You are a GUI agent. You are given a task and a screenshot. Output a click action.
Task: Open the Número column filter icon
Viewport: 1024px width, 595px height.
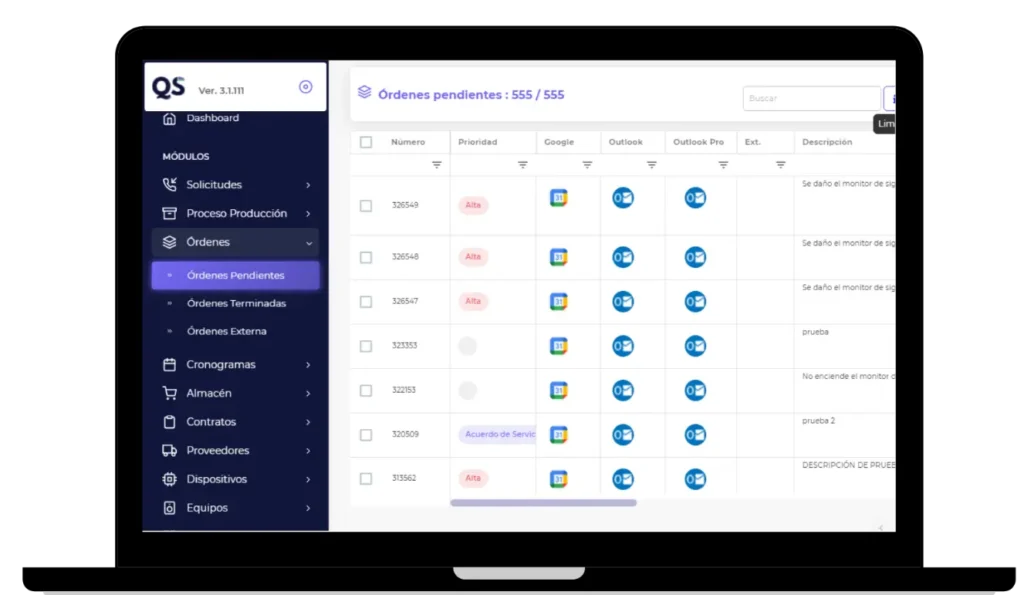pyautogui.click(x=437, y=165)
